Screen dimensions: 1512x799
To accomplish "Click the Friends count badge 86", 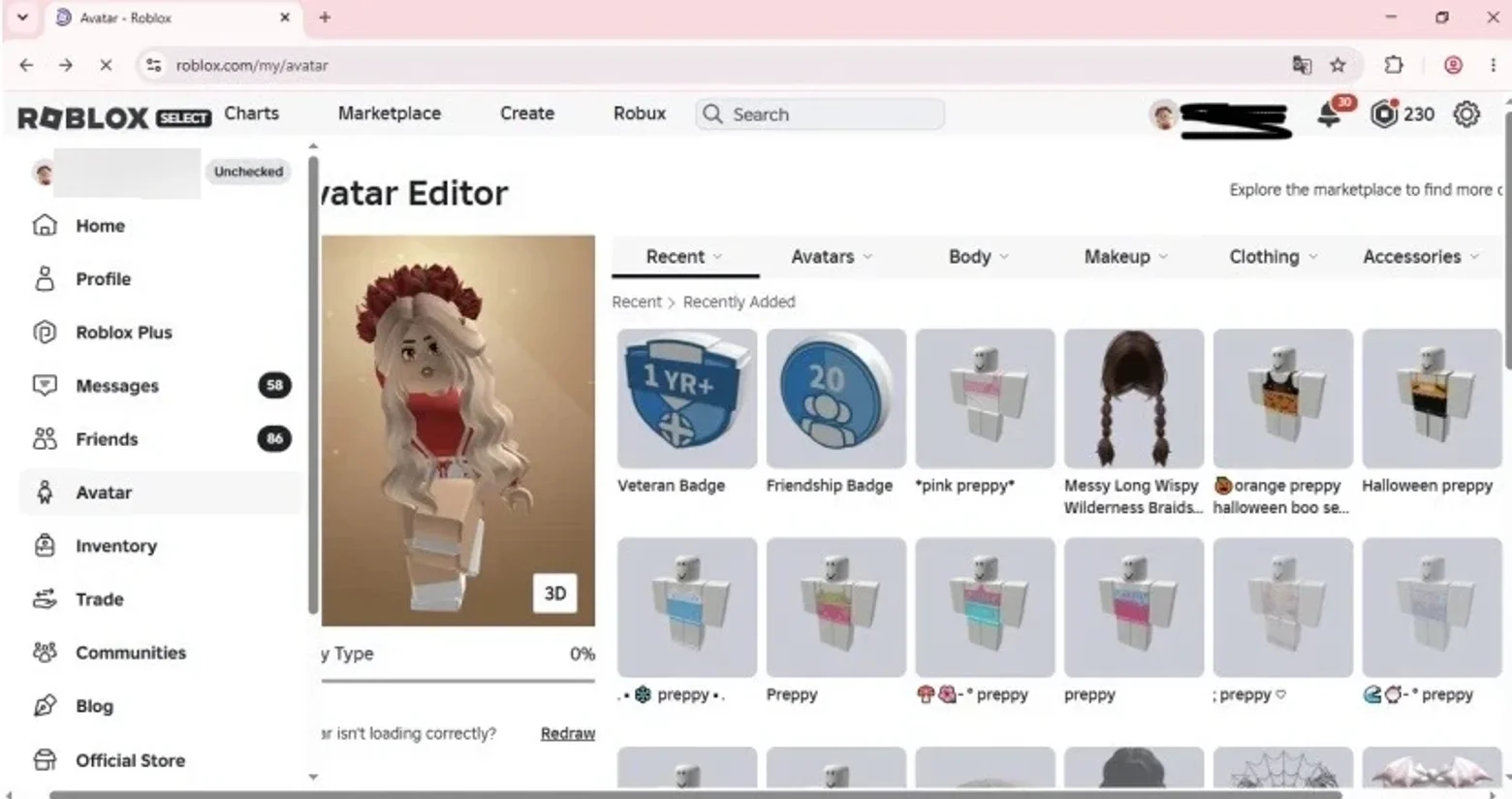I will point(274,438).
